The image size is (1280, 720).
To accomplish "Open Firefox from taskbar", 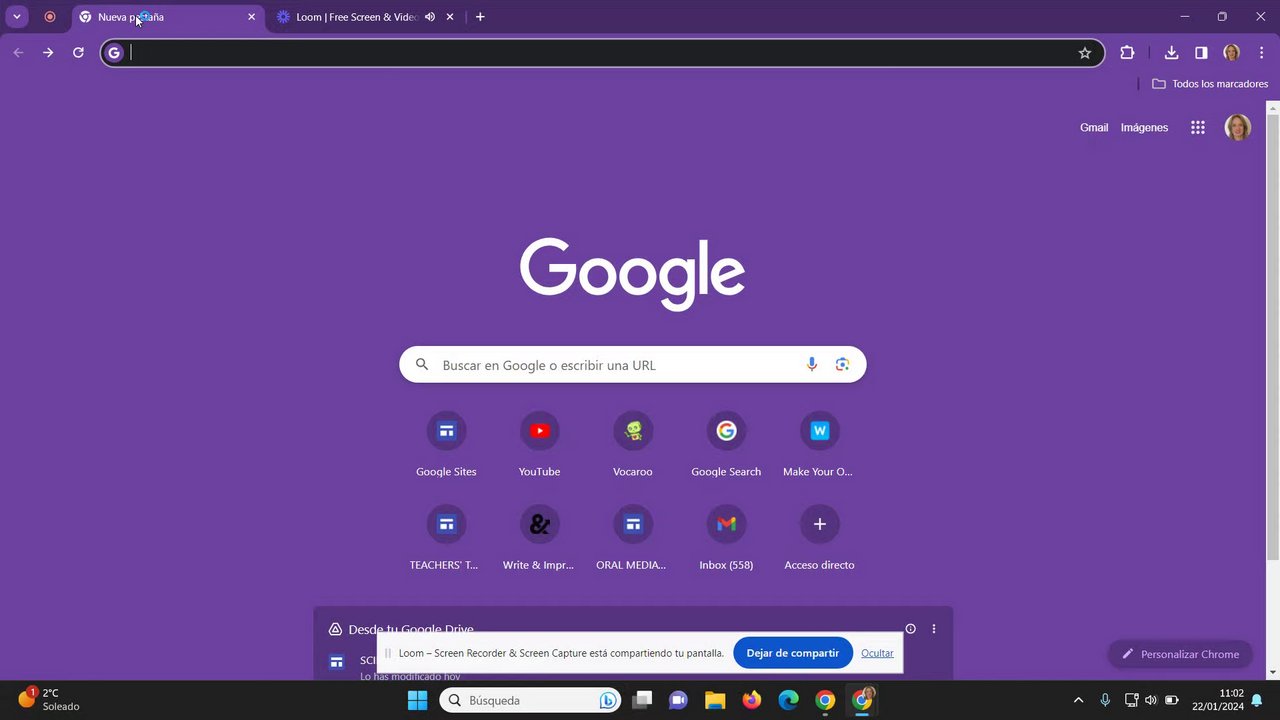I will coord(752,700).
